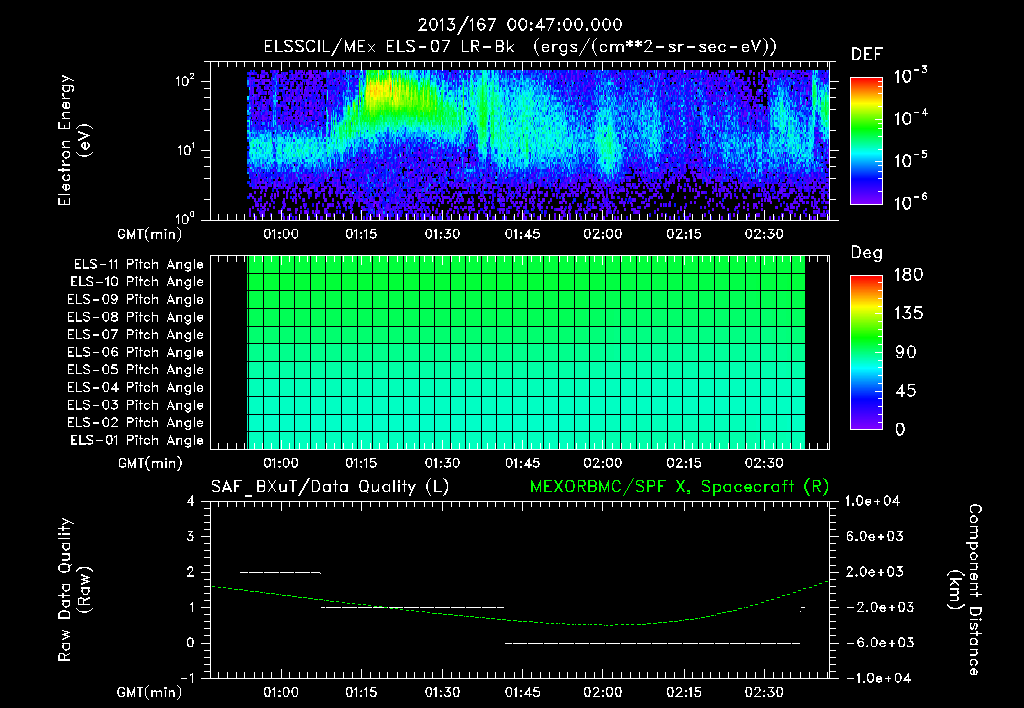1024x708 pixels.
Task: Click the 10⁻⁵ tick on DEF colorbar
Action: (910, 160)
